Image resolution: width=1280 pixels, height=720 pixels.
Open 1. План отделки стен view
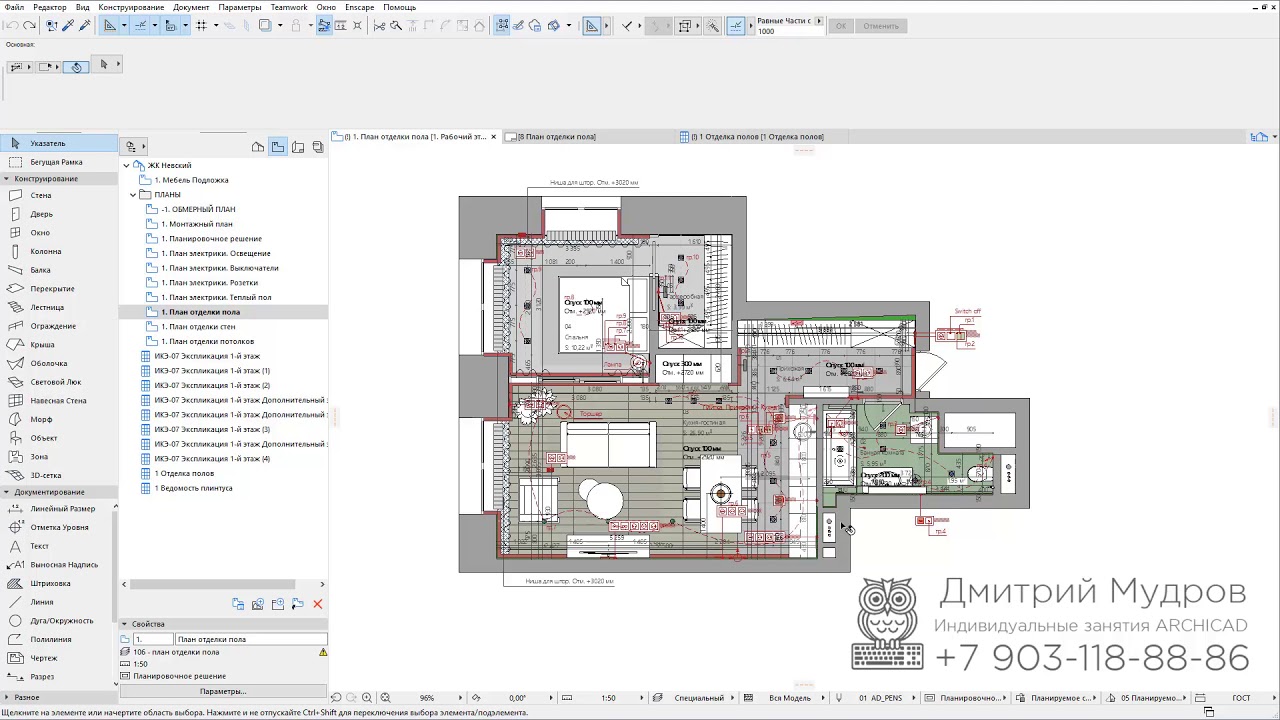pyautogui.click(x=199, y=327)
